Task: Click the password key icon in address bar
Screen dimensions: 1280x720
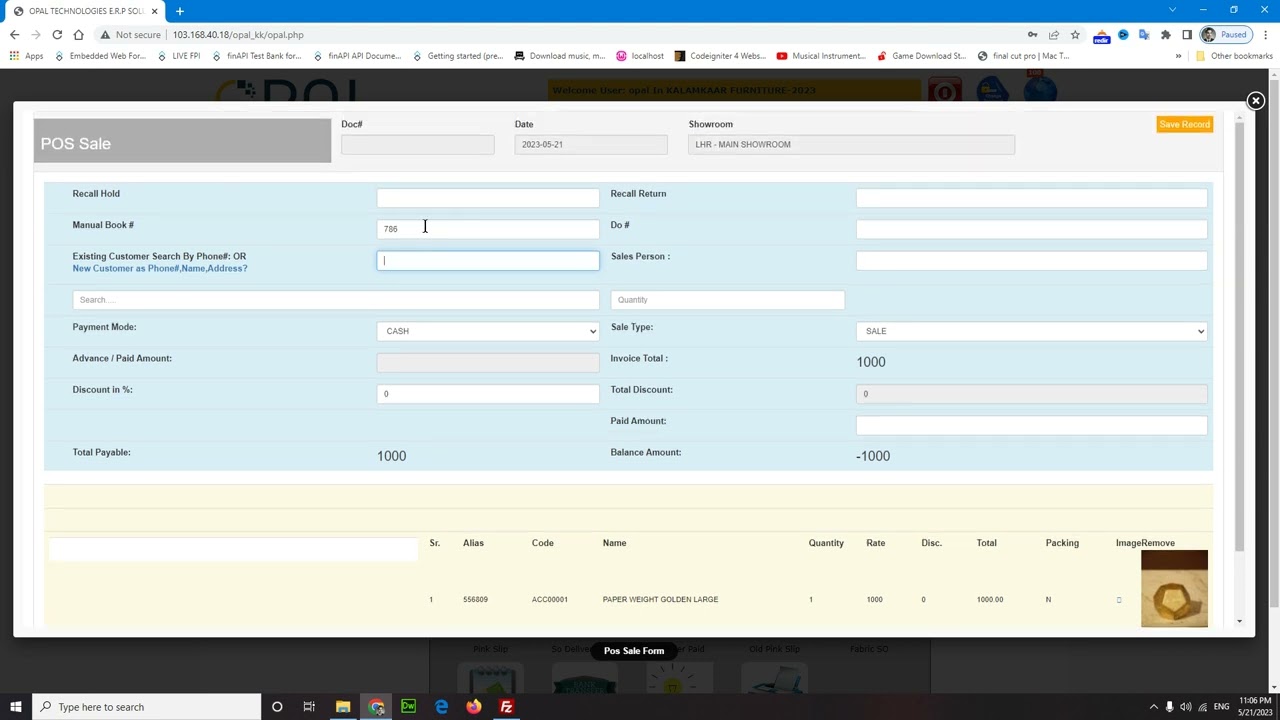Action: 1032,35
